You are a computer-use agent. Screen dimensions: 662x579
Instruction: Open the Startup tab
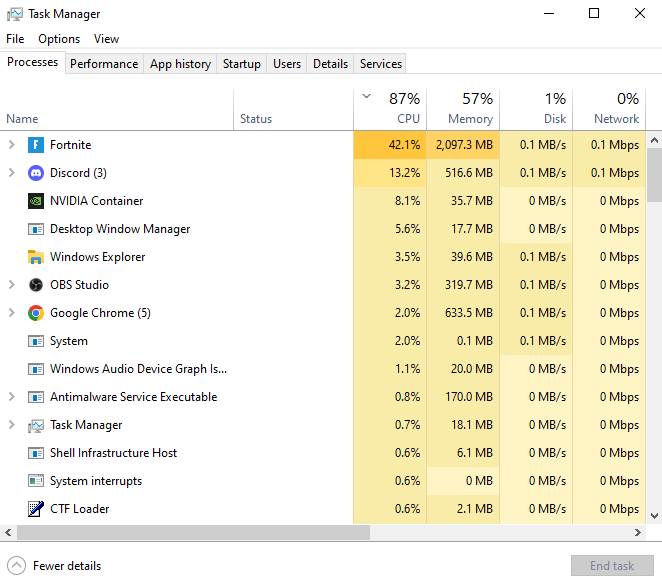[241, 64]
